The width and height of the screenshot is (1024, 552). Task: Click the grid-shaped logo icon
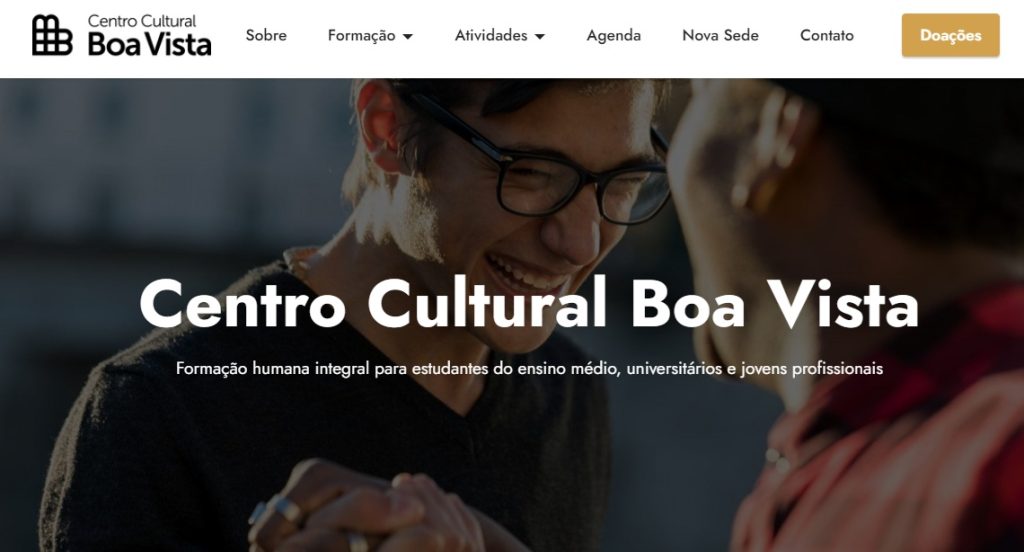coord(52,35)
